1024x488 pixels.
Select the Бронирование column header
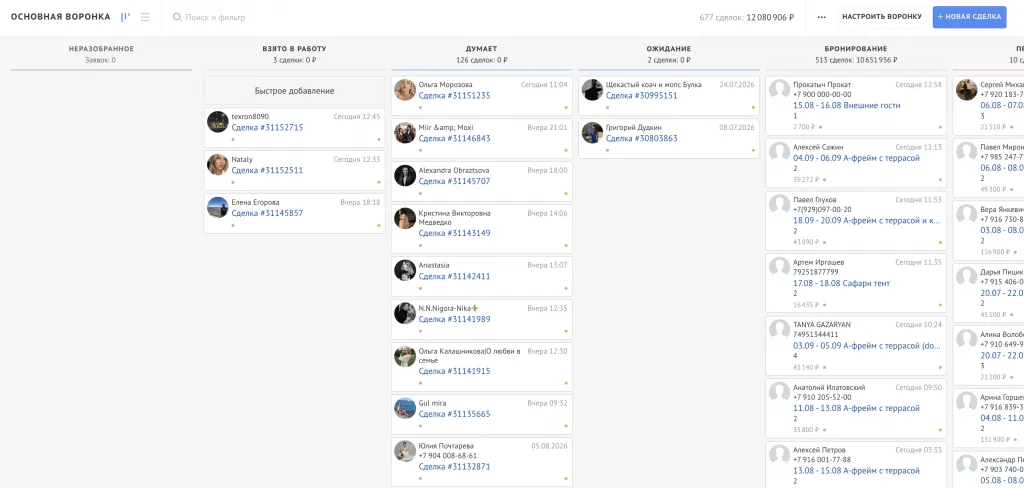point(856,49)
